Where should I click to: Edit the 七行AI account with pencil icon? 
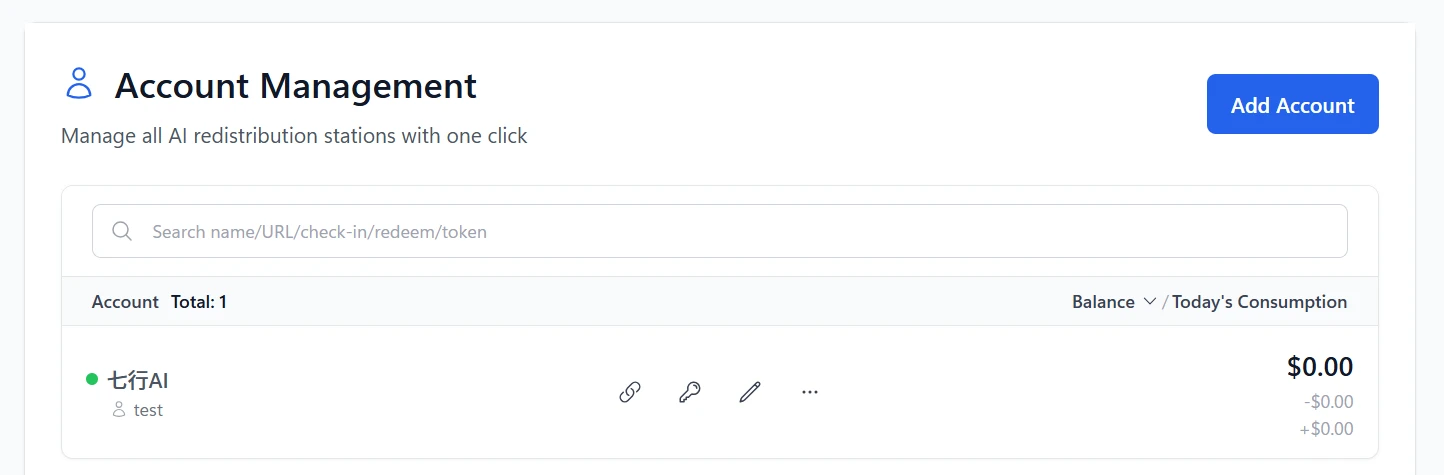[x=750, y=392]
